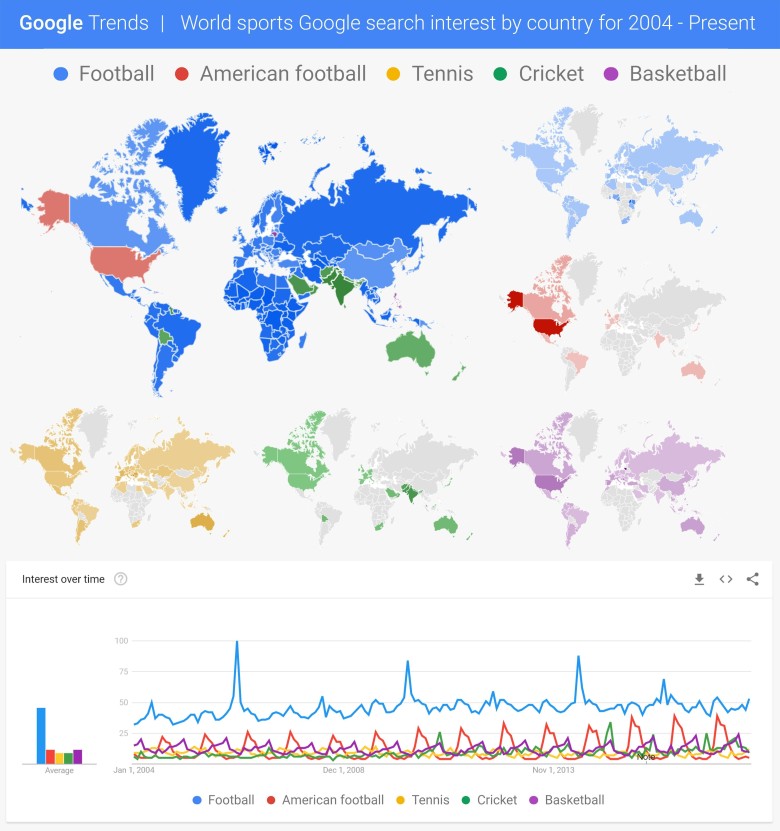This screenshot has height=831, width=780.
Task: Click the Note marker on the timeline
Action: (x=646, y=756)
